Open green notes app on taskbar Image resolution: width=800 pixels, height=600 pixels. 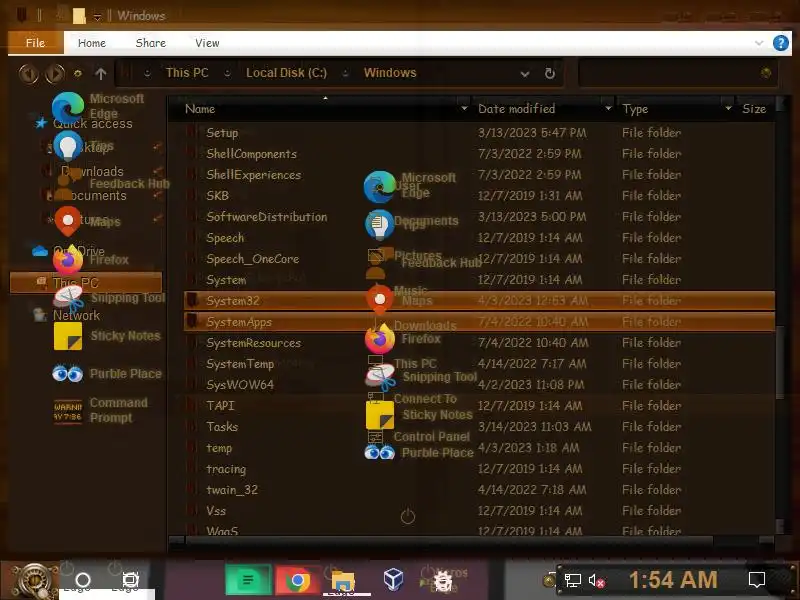click(x=248, y=580)
